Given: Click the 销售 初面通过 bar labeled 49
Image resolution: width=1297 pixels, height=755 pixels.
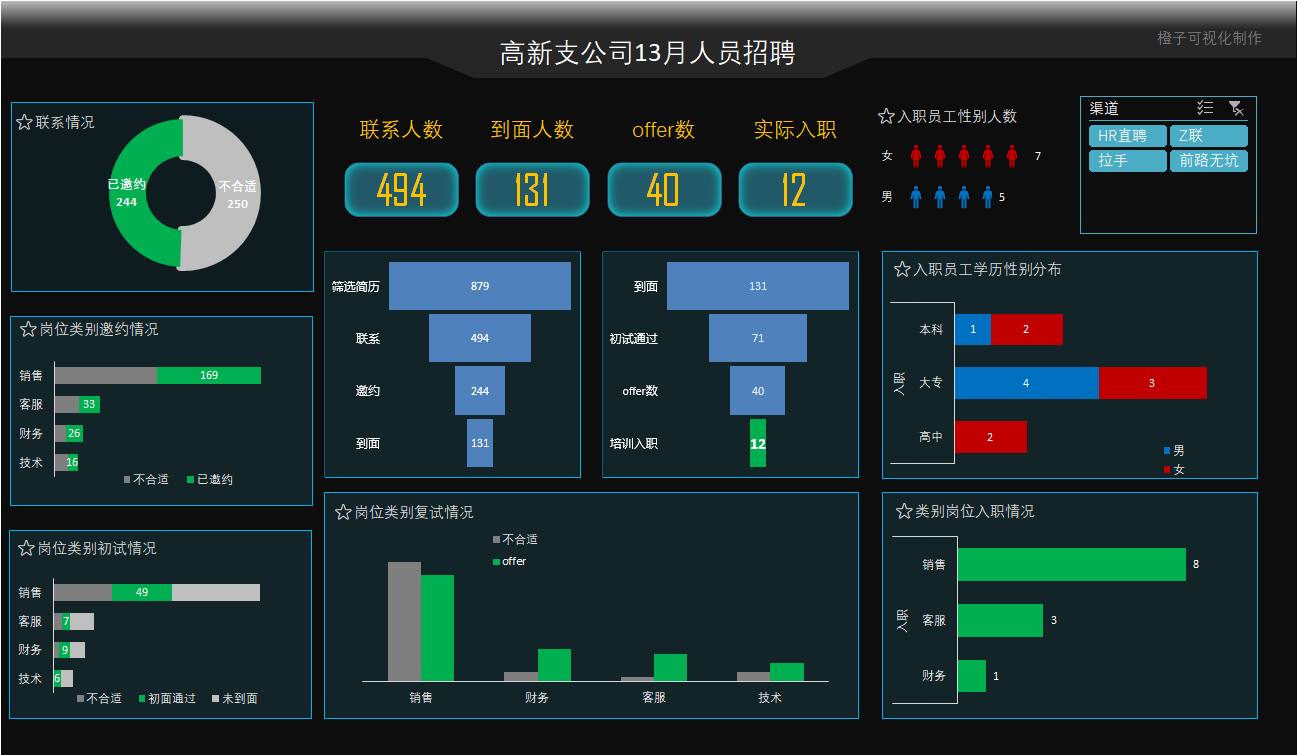Looking at the screenshot, I should pyautogui.click(x=141, y=592).
